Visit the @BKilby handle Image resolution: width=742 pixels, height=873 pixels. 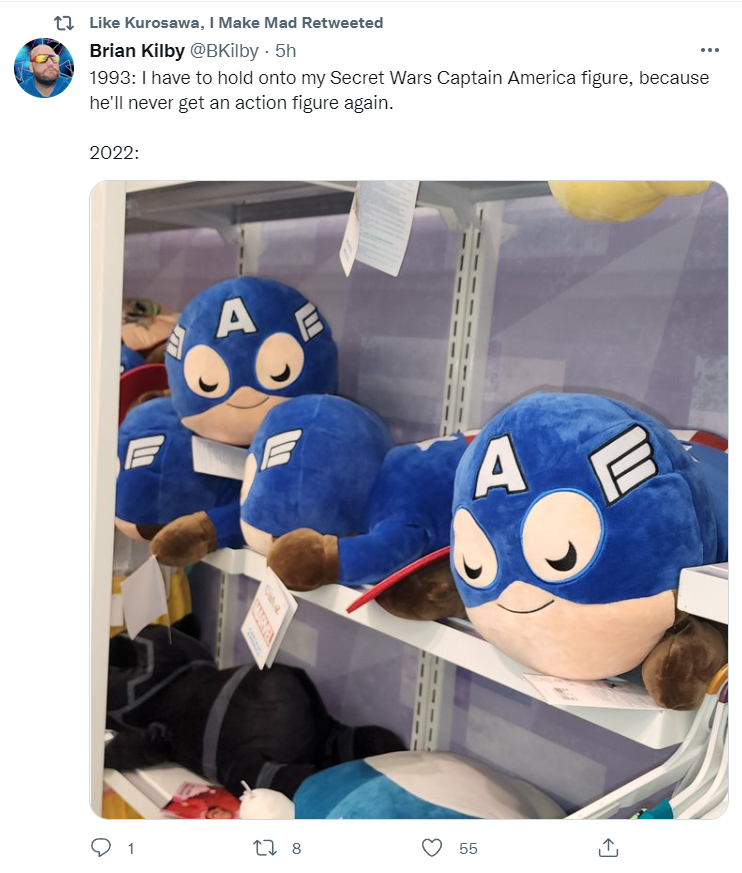coord(224,51)
